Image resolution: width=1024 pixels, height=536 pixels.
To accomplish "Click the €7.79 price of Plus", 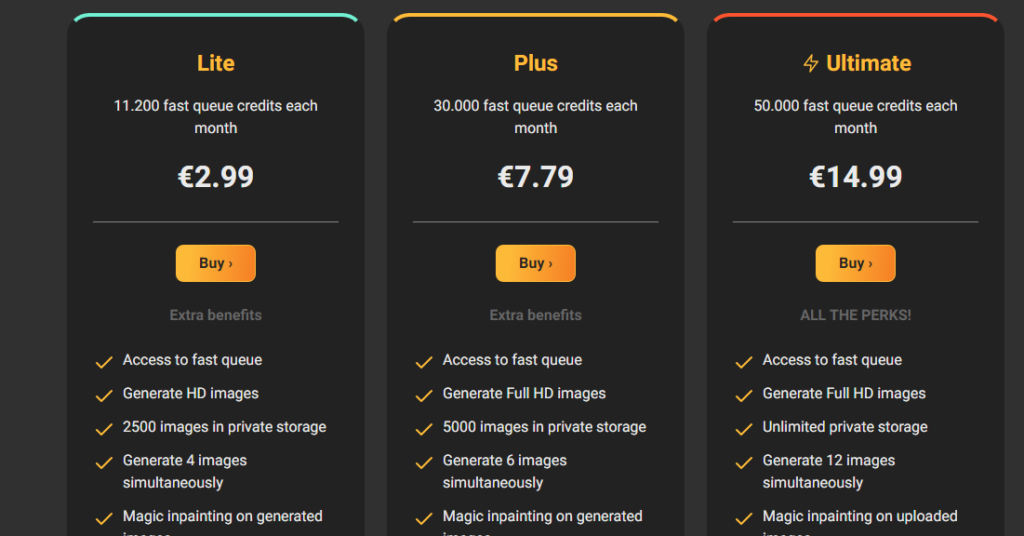I will tap(536, 177).
